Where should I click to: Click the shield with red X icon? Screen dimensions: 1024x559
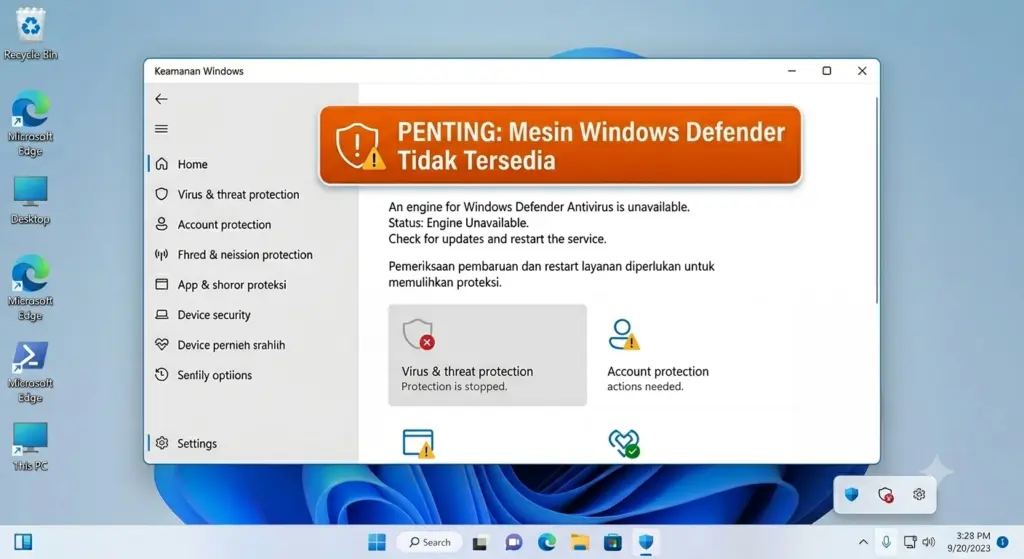[419, 334]
